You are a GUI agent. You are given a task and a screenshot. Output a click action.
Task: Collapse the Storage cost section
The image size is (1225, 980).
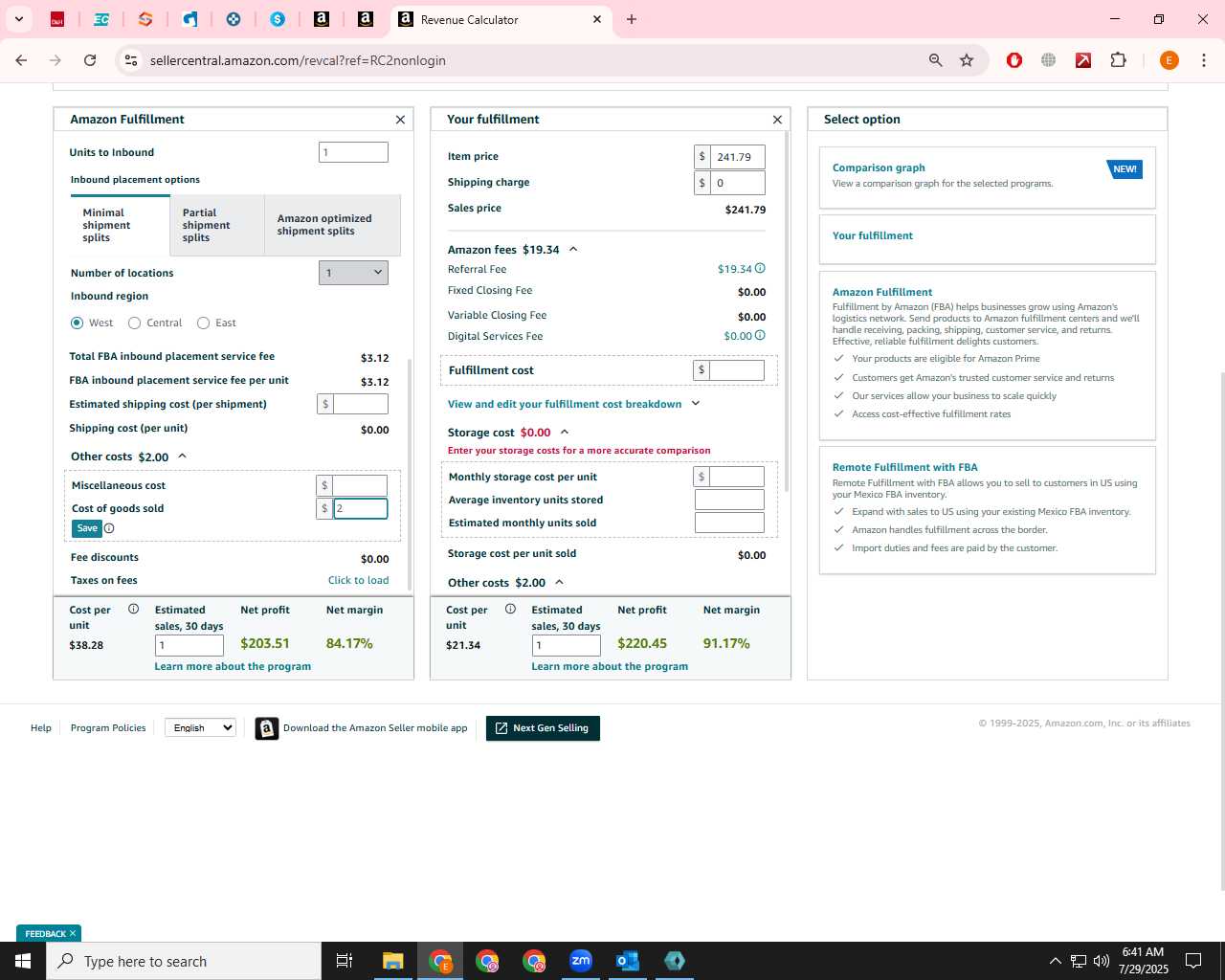pos(565,433)
